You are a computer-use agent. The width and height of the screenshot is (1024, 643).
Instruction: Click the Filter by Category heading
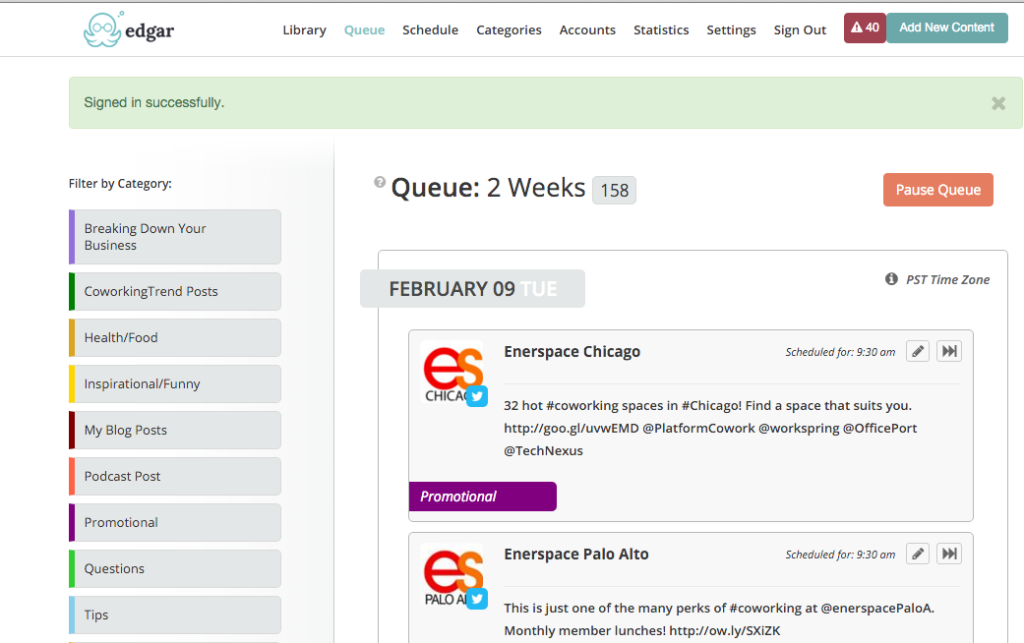(x=120, y=183)
